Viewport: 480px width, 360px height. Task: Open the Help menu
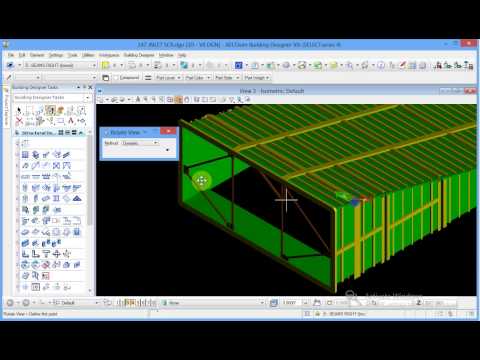tap(182, 55)
